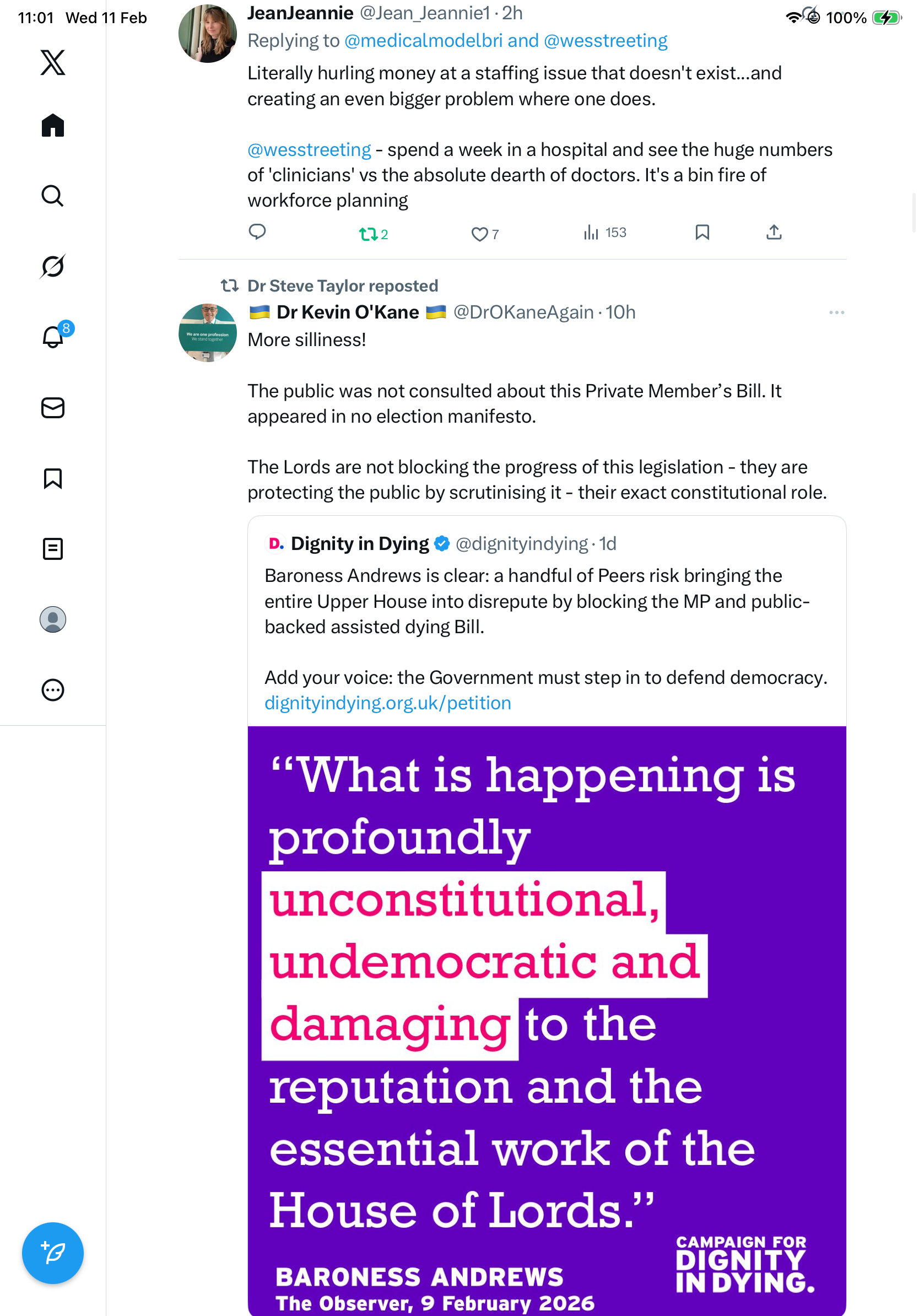The image size is (919, 1316).
Task: Open the Search explore icon
Action: click(x=53, y=196)
